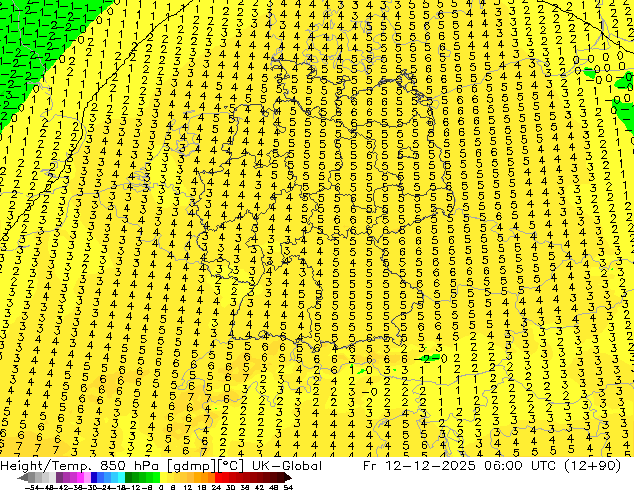The image size is (634, 490).
Task: Click the blue segment of the temperature legend
Action: 108,478
